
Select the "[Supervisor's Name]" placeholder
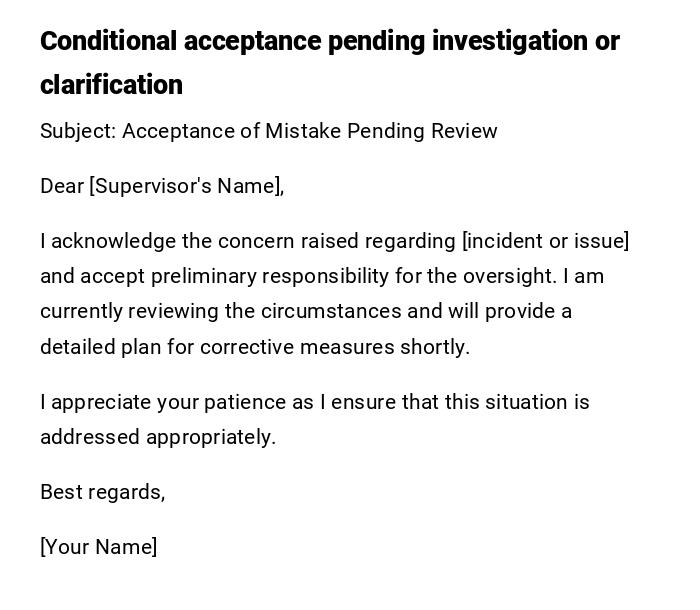pyautogui.click(x=187, y=186)
